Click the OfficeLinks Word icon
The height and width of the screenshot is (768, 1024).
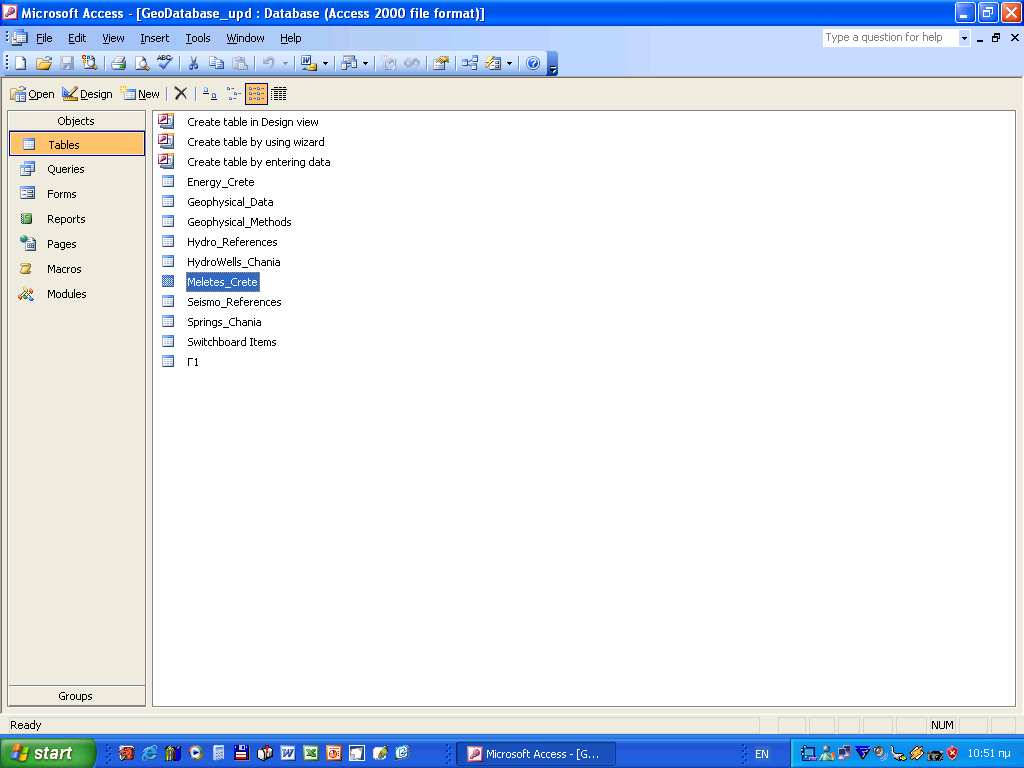click(308, 63)
